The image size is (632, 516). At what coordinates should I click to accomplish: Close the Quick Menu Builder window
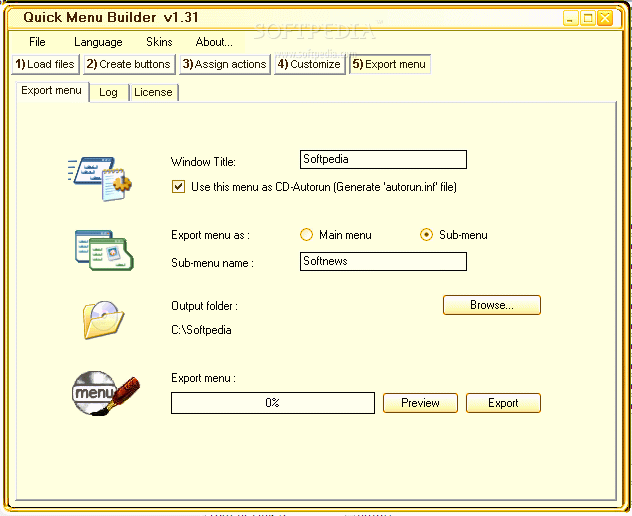click(x=605, y=18)
